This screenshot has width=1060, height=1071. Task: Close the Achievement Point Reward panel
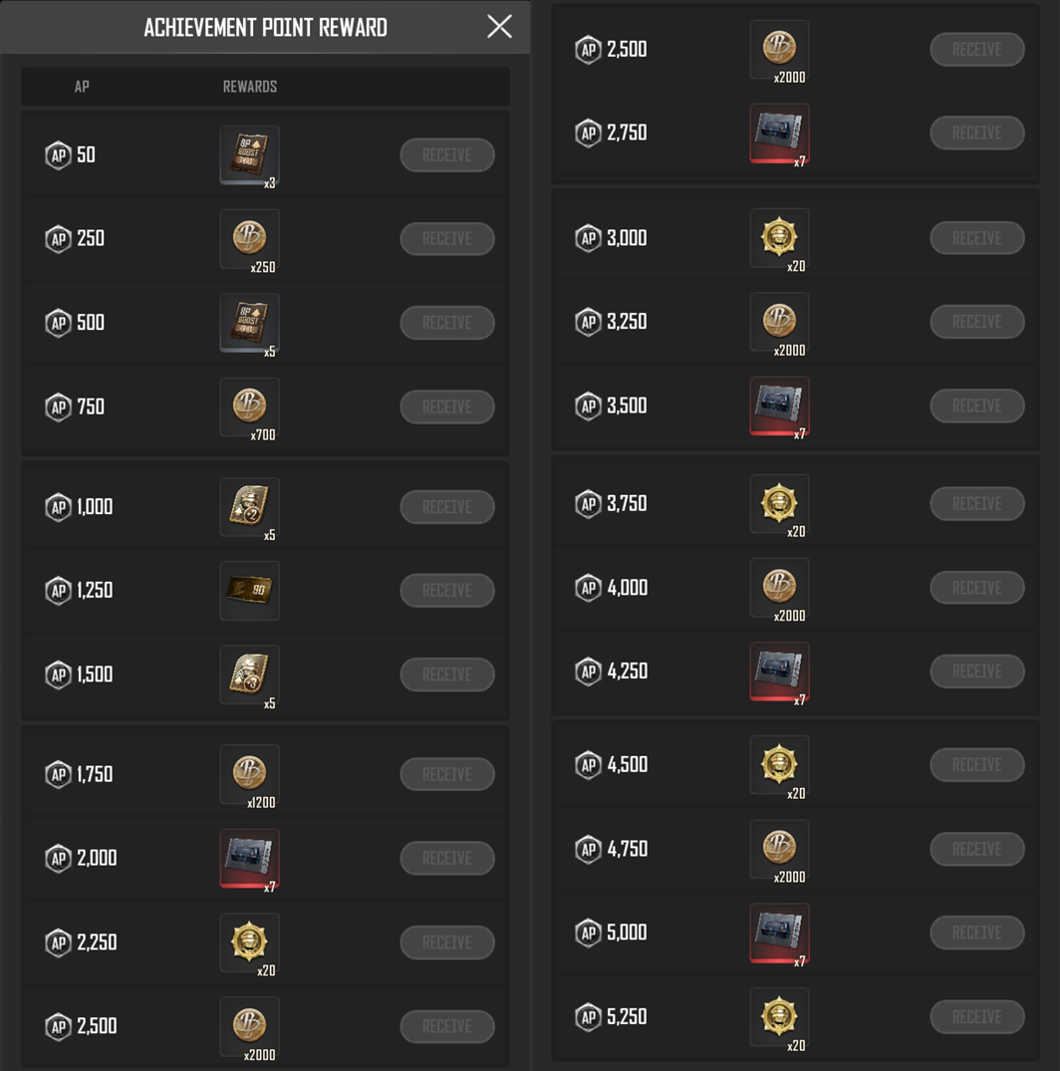tap(499, 27)
